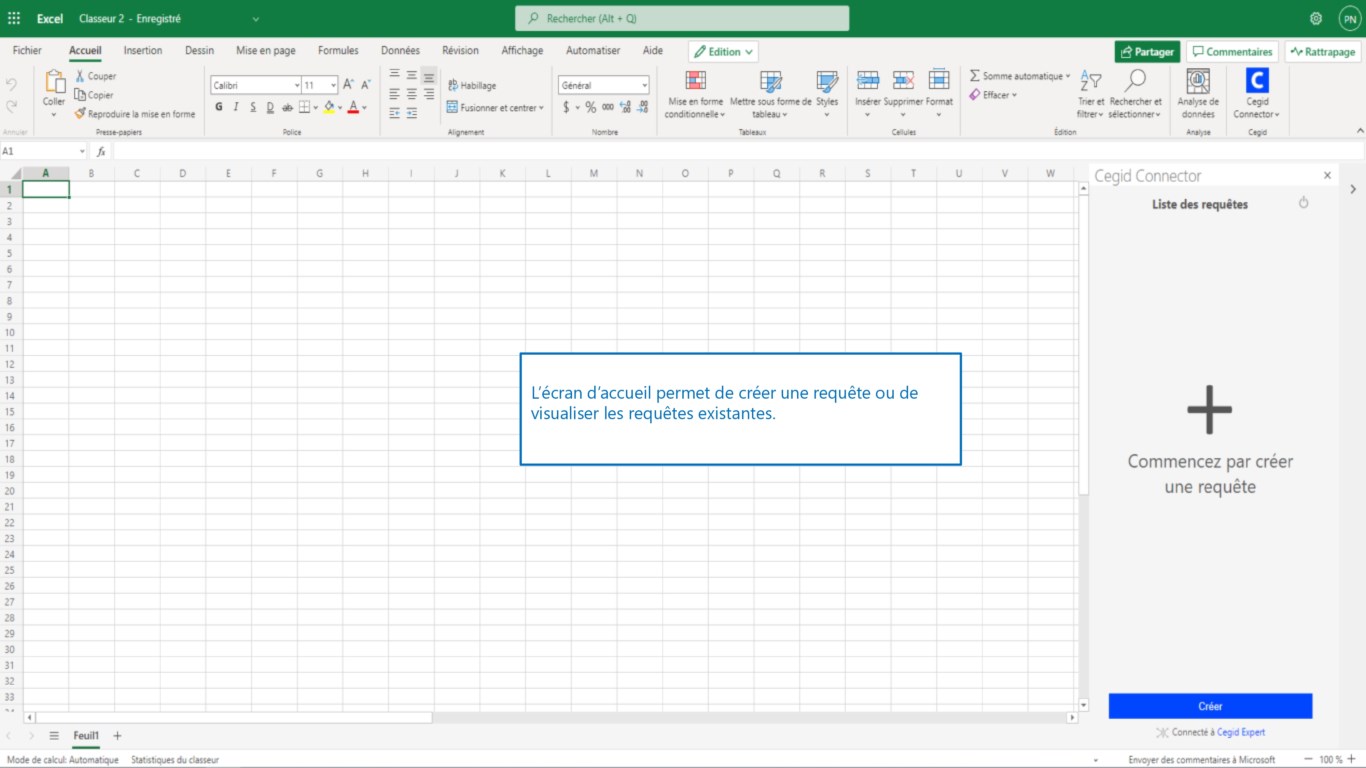1366x768 pixels.
Task: Click the Habillage (wrap text) icon
Action: (452, 85)
